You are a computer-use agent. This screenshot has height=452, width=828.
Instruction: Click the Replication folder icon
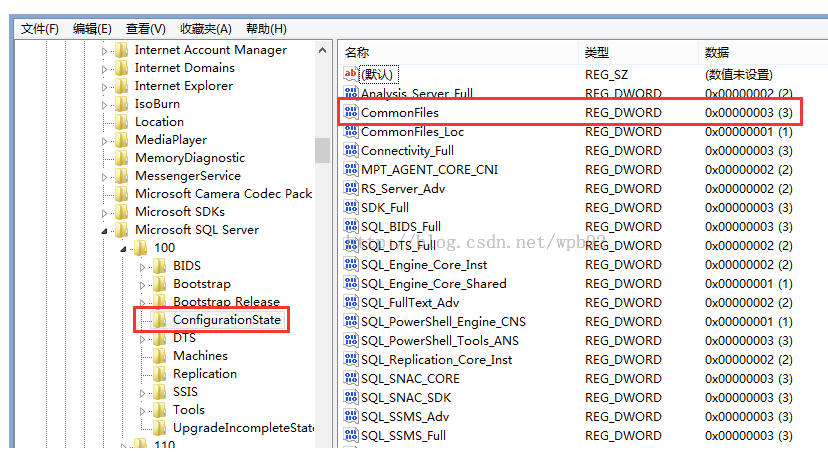159,374
